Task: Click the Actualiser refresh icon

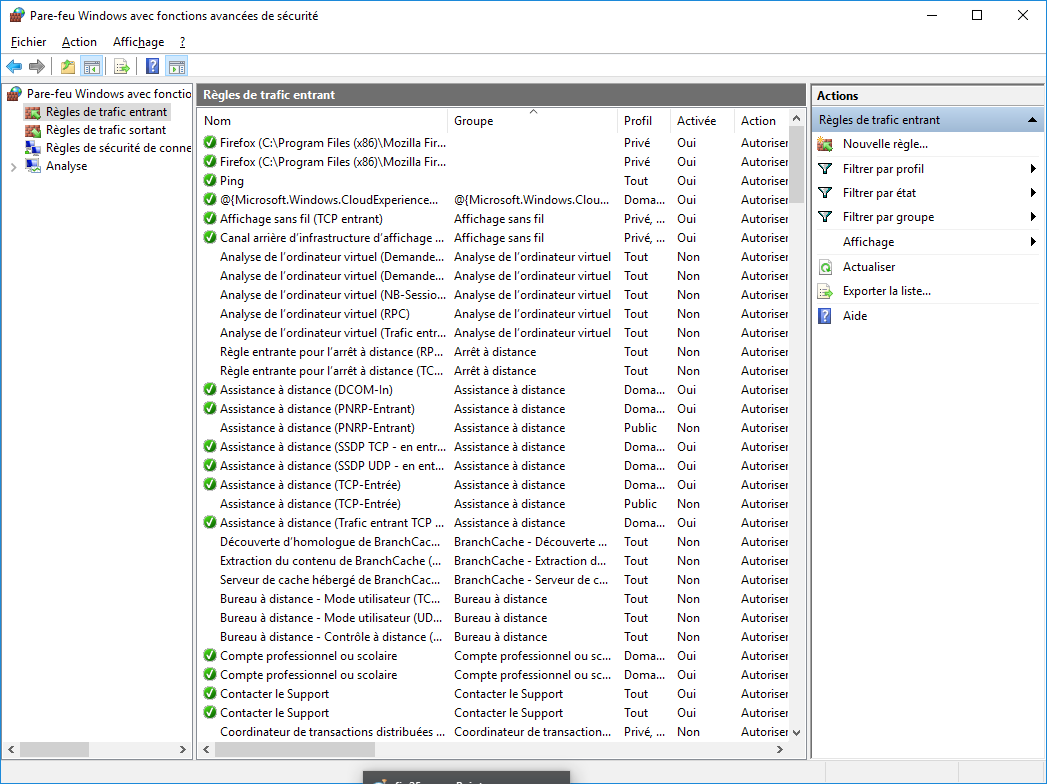Action: [x=825, y=267]
